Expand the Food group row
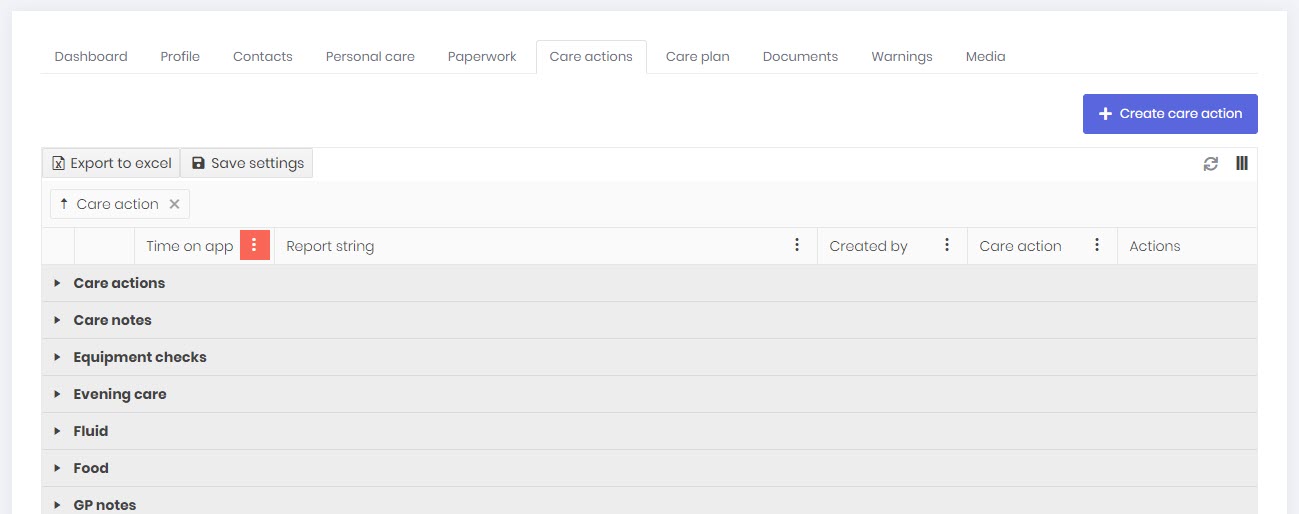Image resolution: width=1299 pixels, height=514 pixels. pyautogui.click(x=57, y=468)
